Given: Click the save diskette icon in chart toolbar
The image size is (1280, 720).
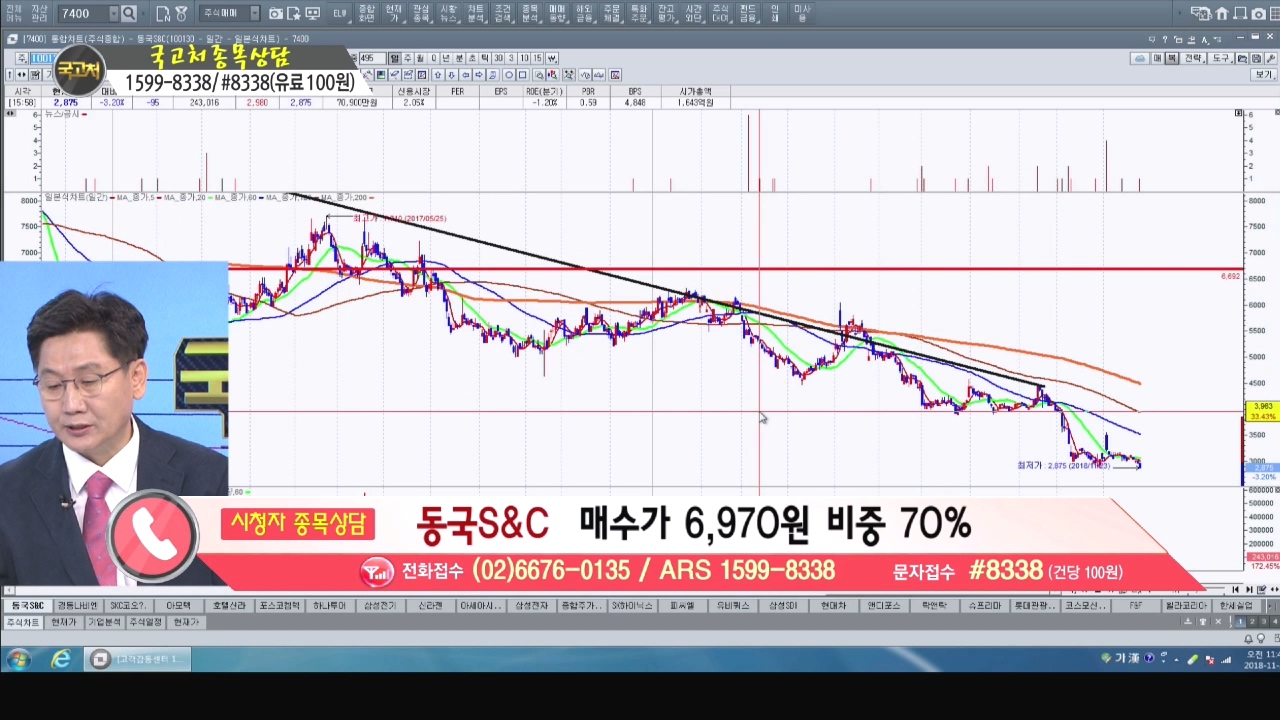Looking at the screenshot, I should coord(1256,58).
